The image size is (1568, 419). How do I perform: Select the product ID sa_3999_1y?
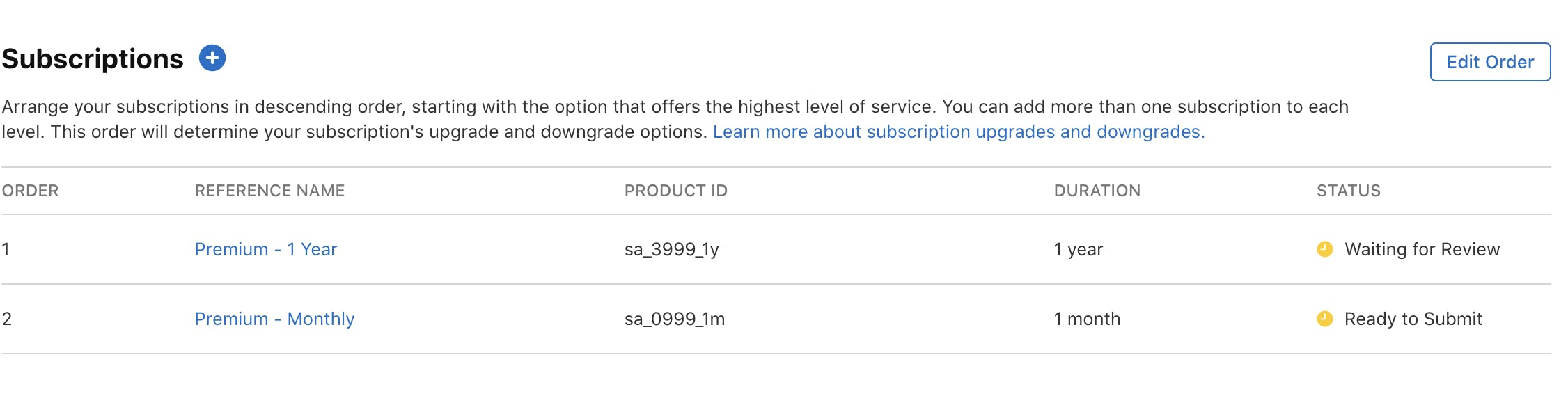pyautogui.click(x=671, y=249)
